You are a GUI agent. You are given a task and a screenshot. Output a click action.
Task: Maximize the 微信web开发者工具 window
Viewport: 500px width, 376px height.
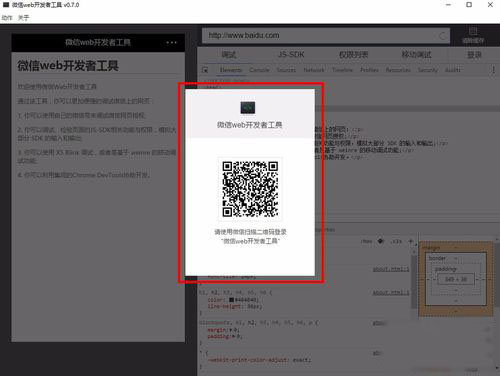tap(469, 5)
